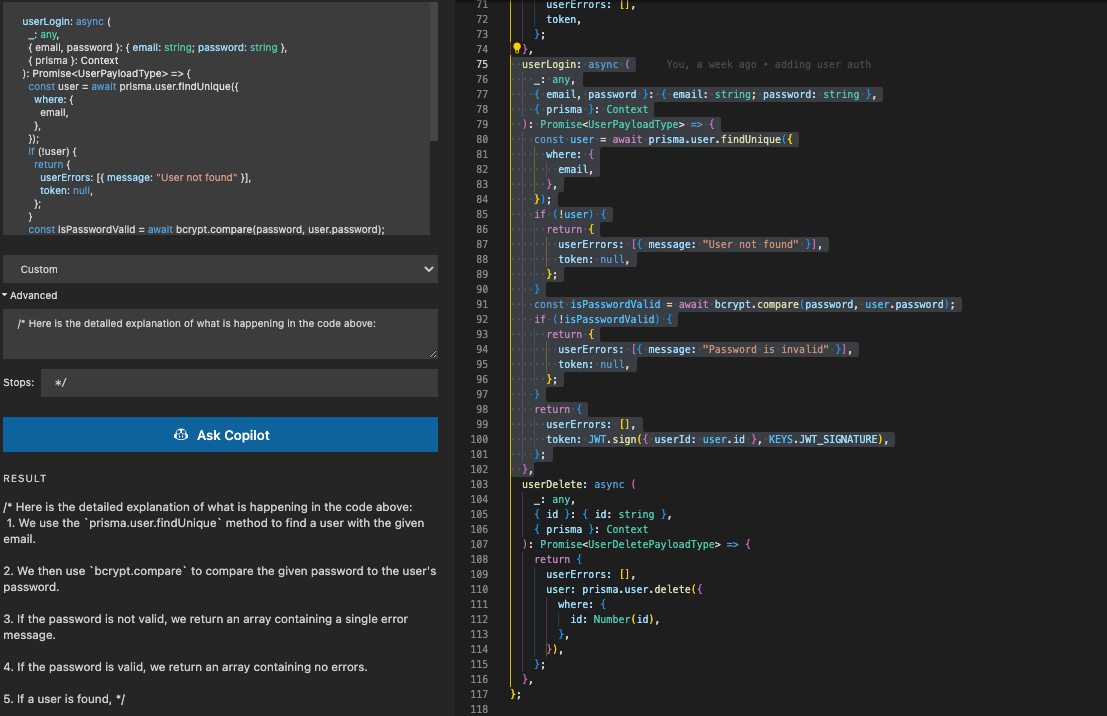Click the lightbulb quick fix icon on line 74

pyautogui.click(x=517, y=49)
